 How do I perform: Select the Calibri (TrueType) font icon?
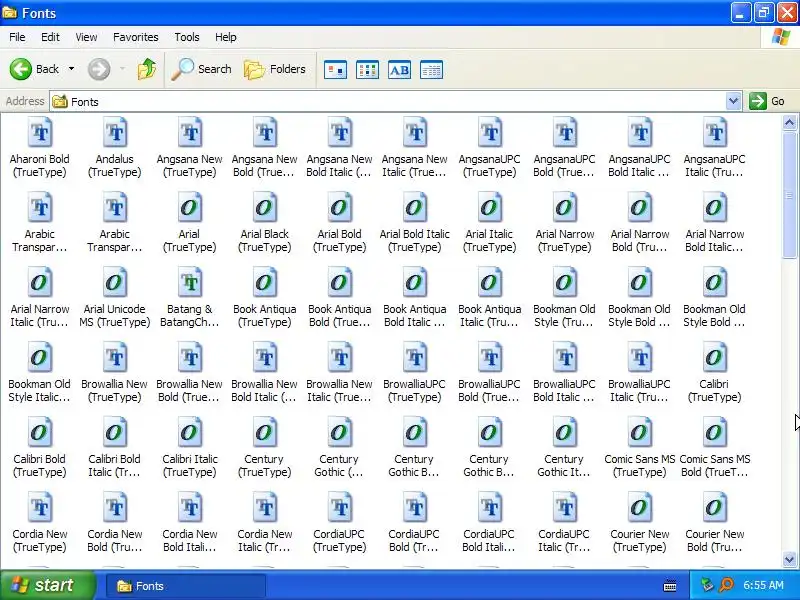pyautogui.click(x=715, y=358)
